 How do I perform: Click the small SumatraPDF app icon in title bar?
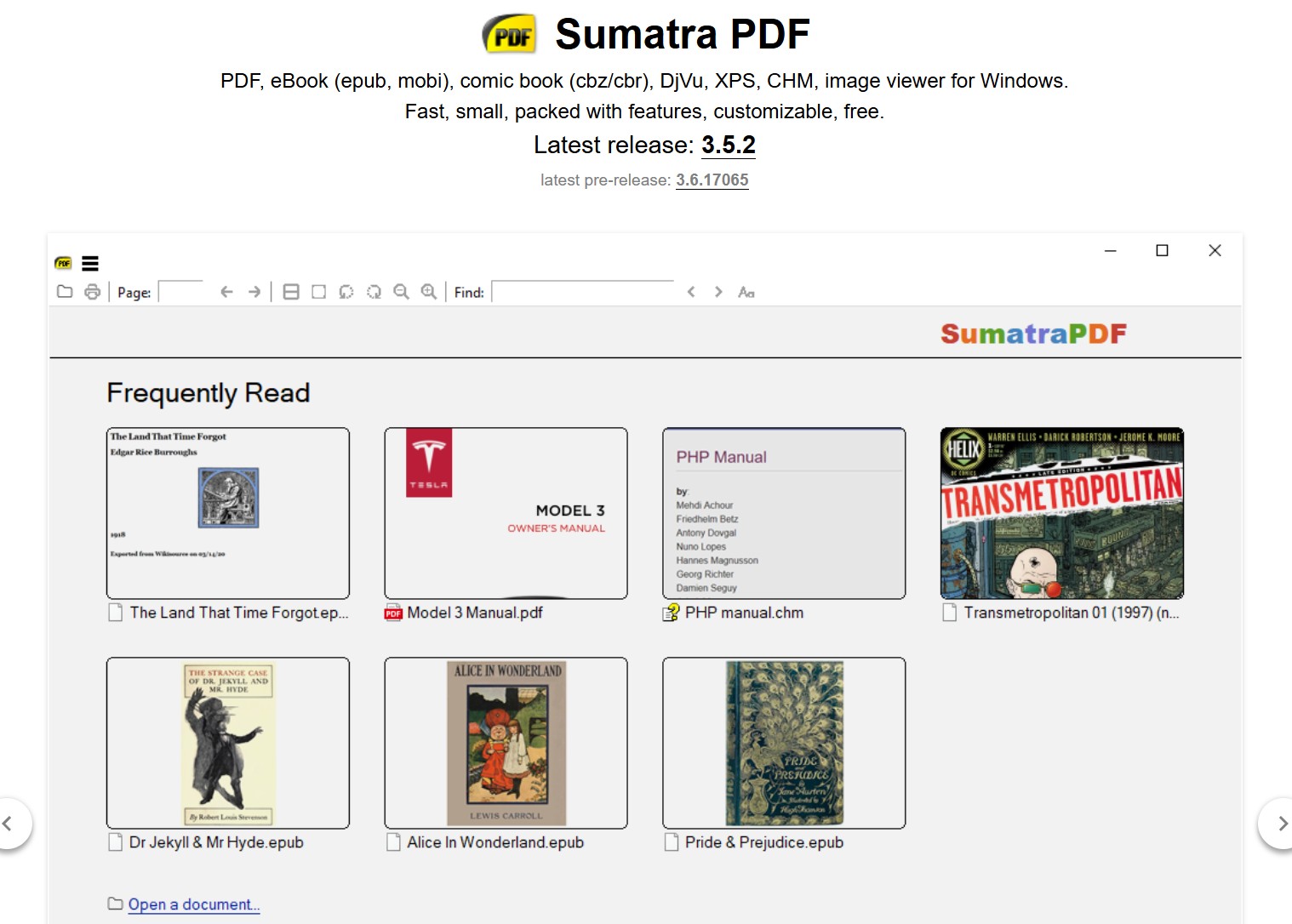[63, 264]
